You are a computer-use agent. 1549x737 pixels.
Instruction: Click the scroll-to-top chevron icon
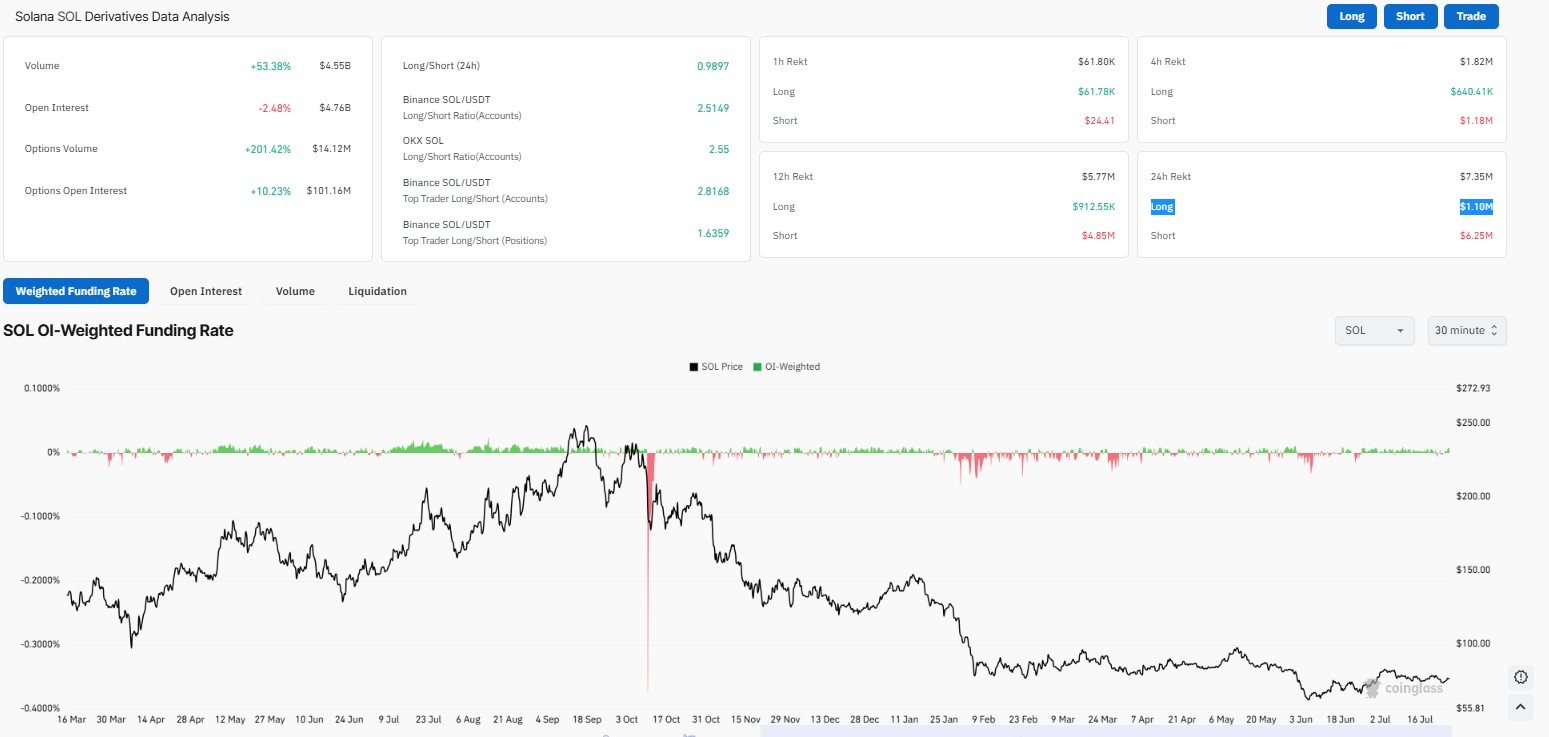pos(1521,708)
